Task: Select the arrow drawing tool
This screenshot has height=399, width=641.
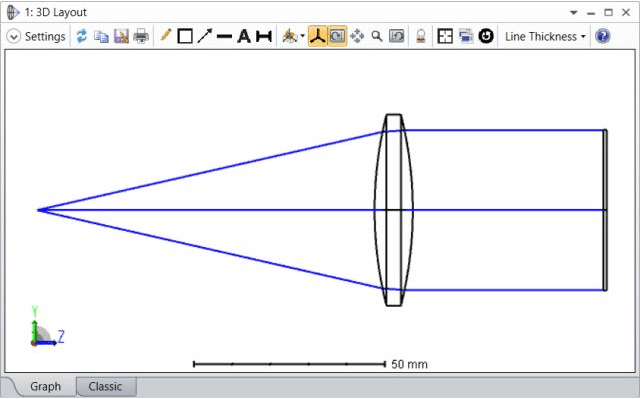Action: pos(204,36)
